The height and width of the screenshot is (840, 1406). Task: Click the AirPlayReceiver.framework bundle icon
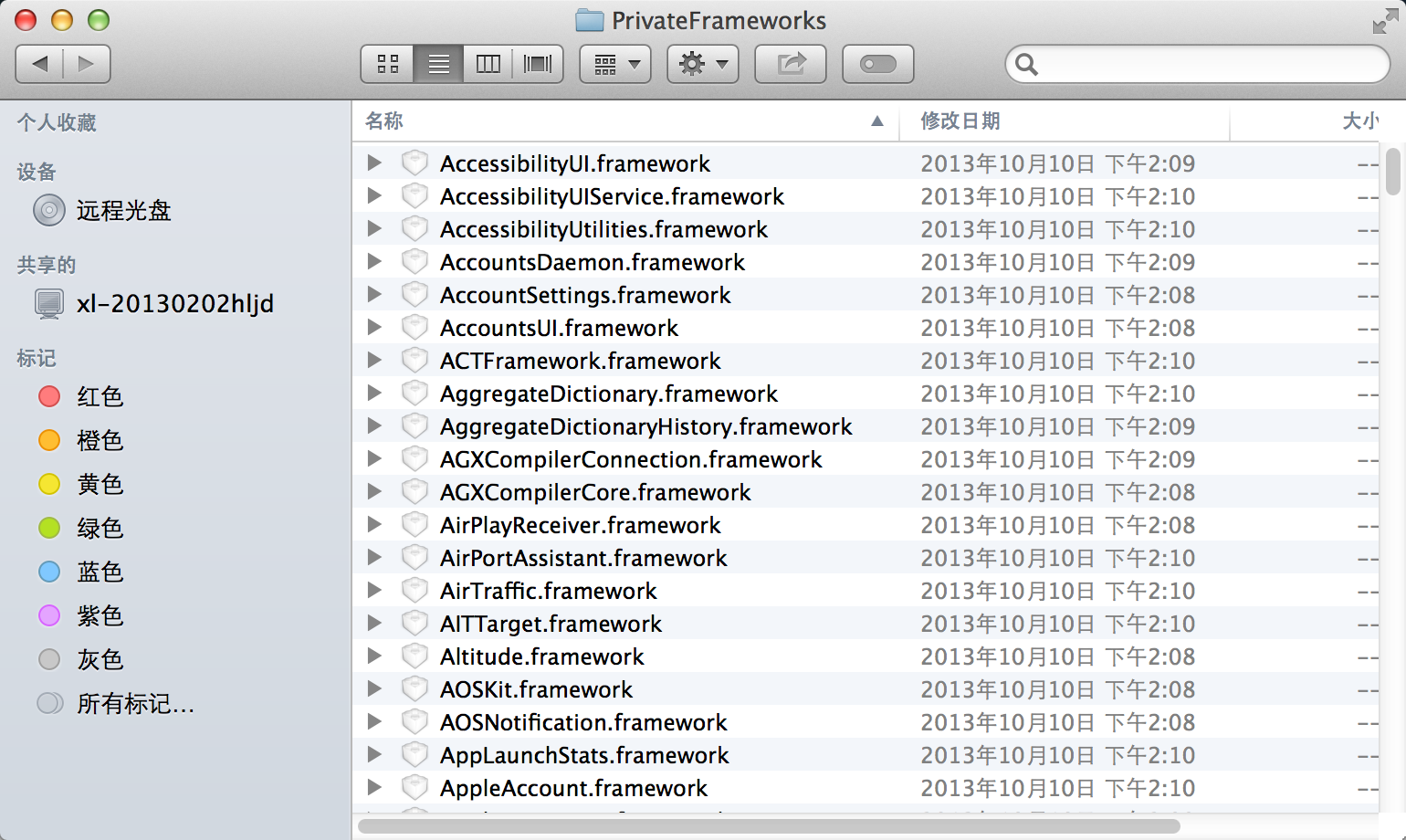pos(414,524)
